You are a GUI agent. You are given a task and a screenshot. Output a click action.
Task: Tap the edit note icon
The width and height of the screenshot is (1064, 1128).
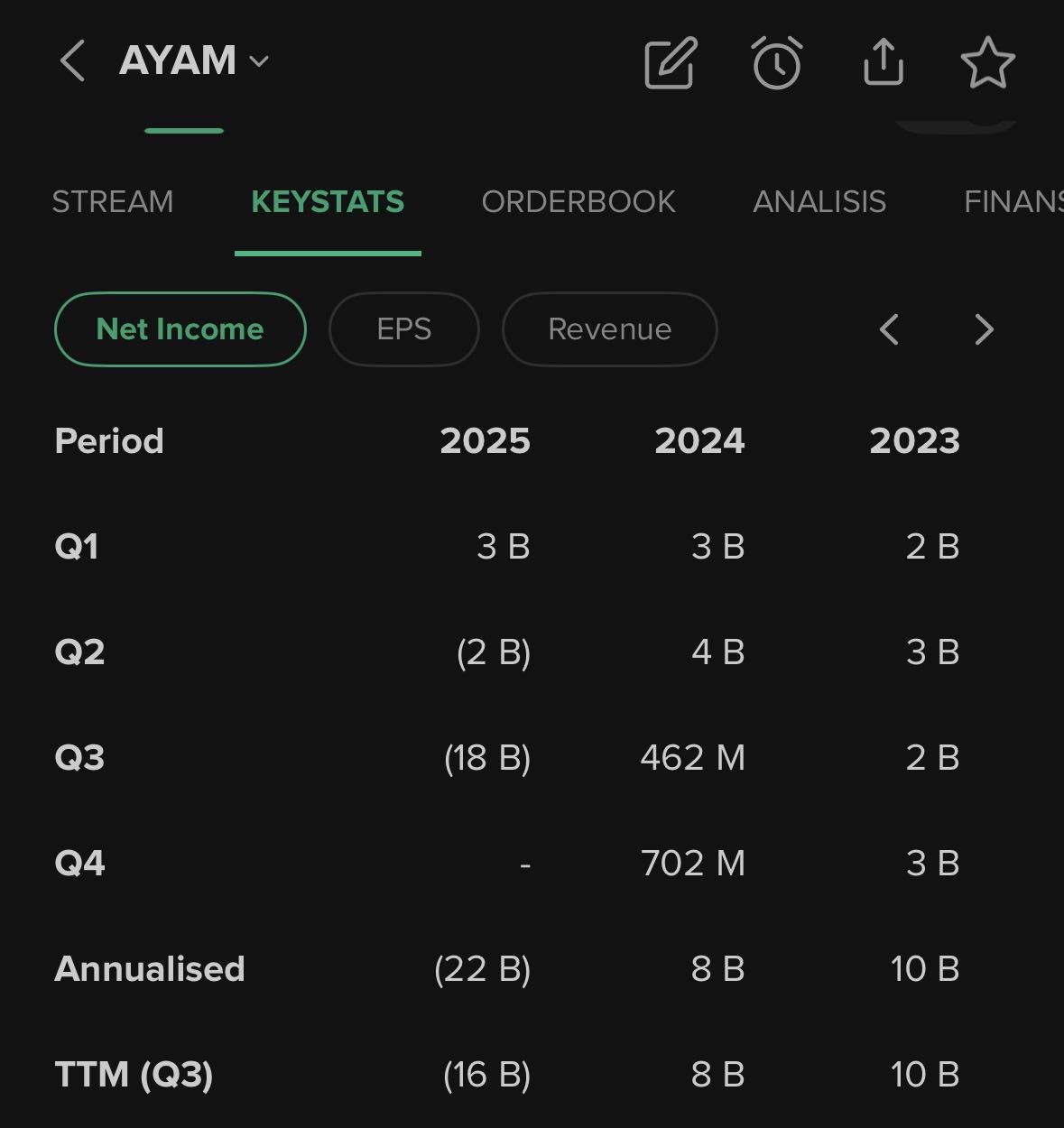coord(670,62)
